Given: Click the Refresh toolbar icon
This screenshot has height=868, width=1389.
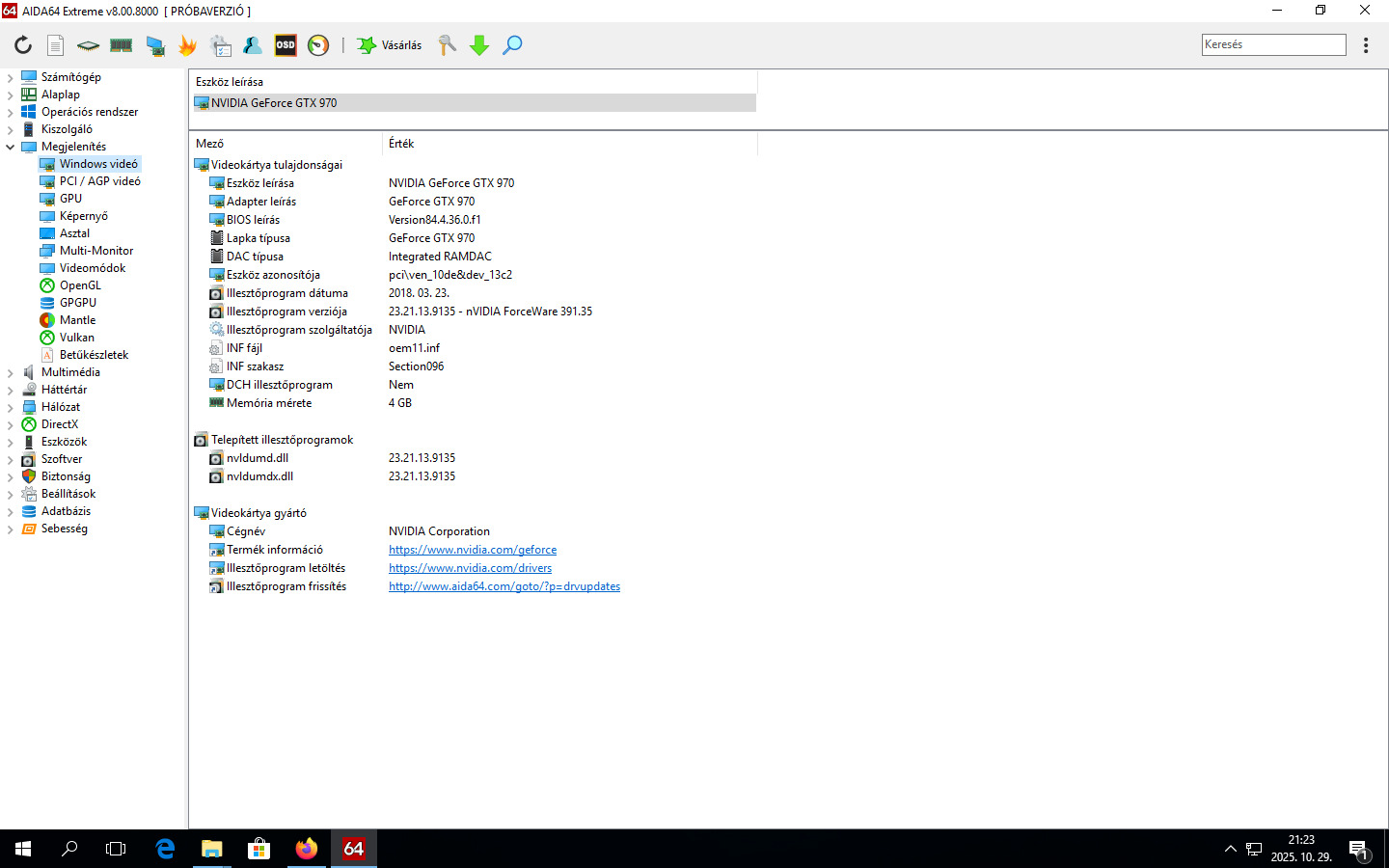Looking at the screenshot, I should tap(23, 45).
